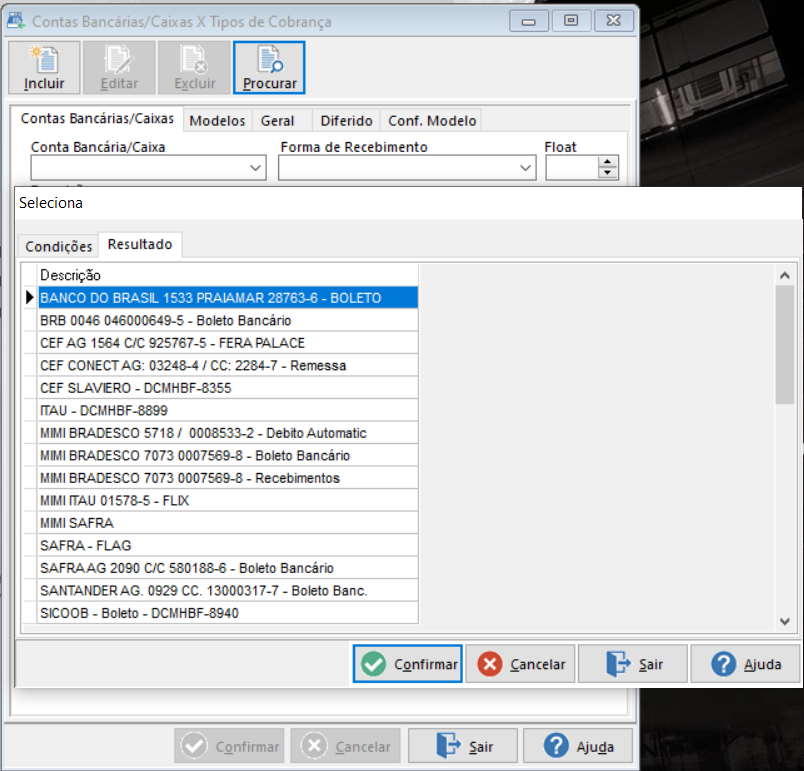The width and height of the screenshot is (804, 771).
Task: Switch to the Condições tab
Action: pyautogui.click(x=58, y=246)
